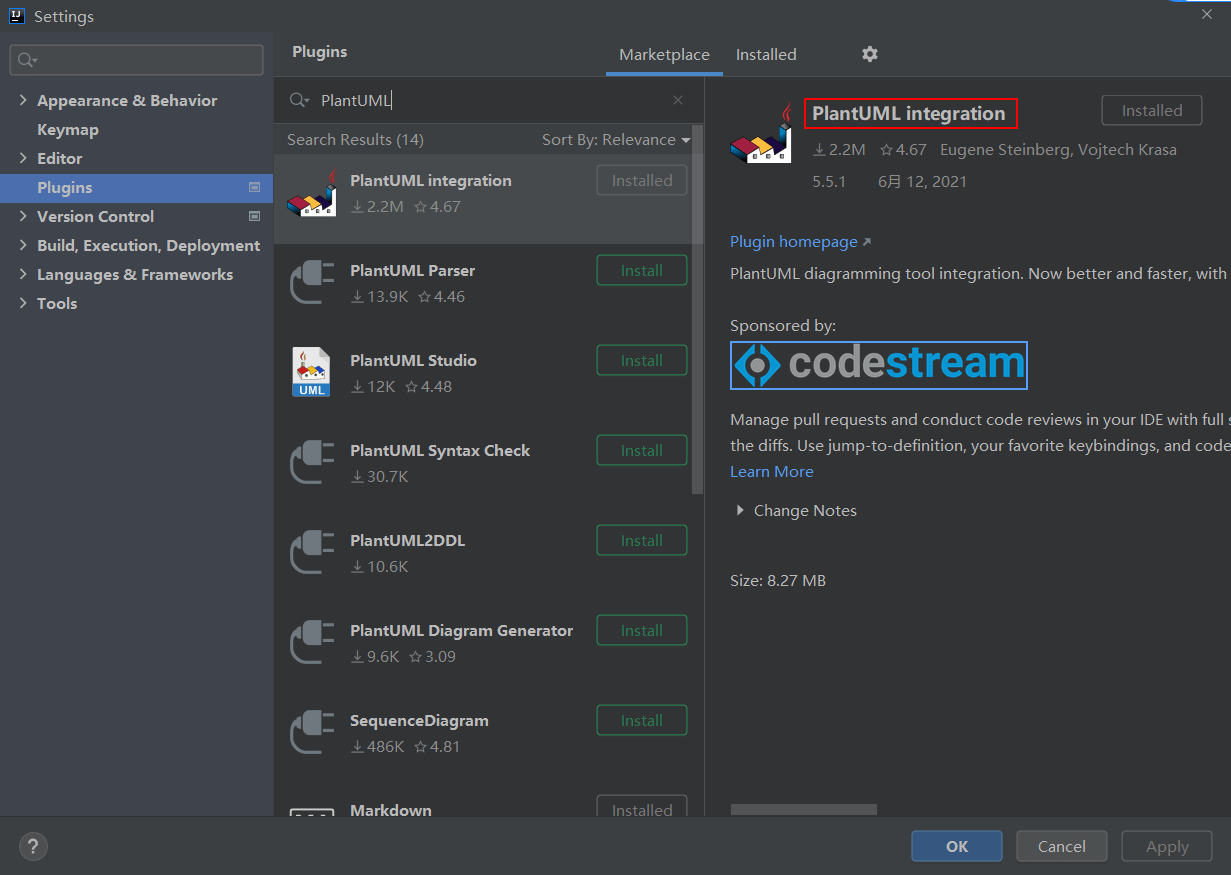Click Installed button on PlantUML integration row
The width and height of the screenshot is (1231, 875).
pos(642,180)
